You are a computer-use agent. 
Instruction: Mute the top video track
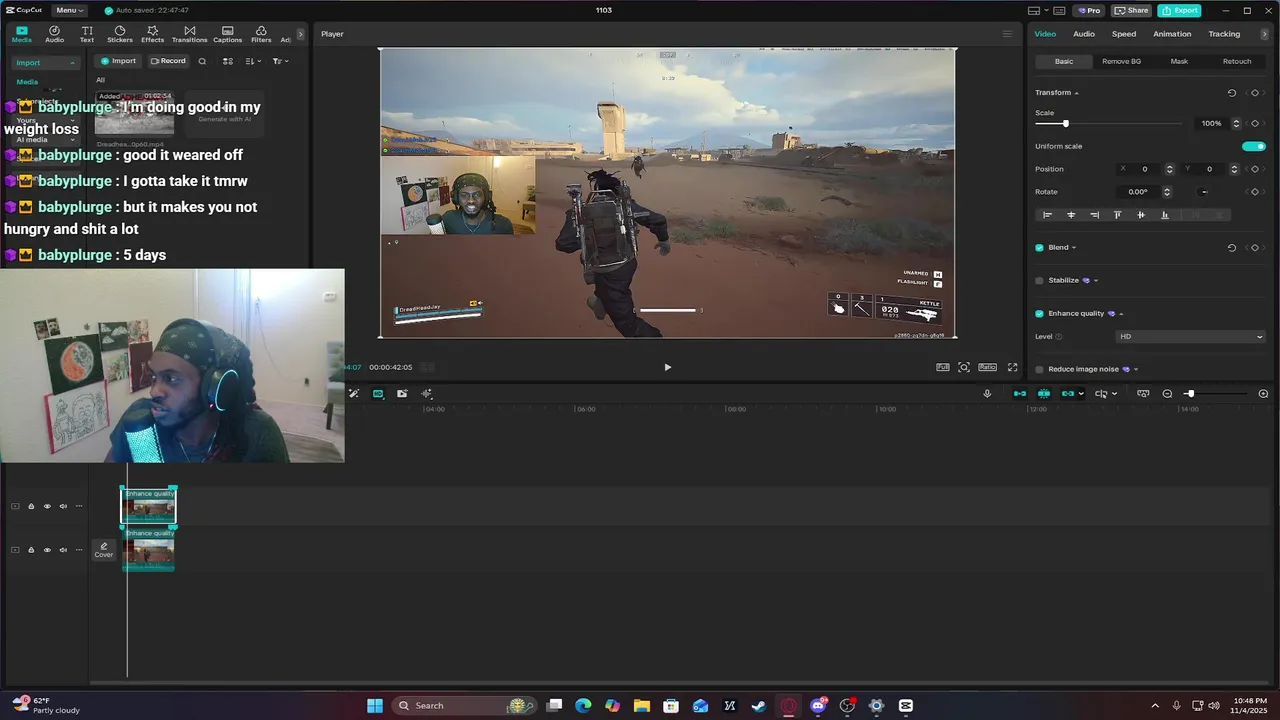click(x=63, y=507)
